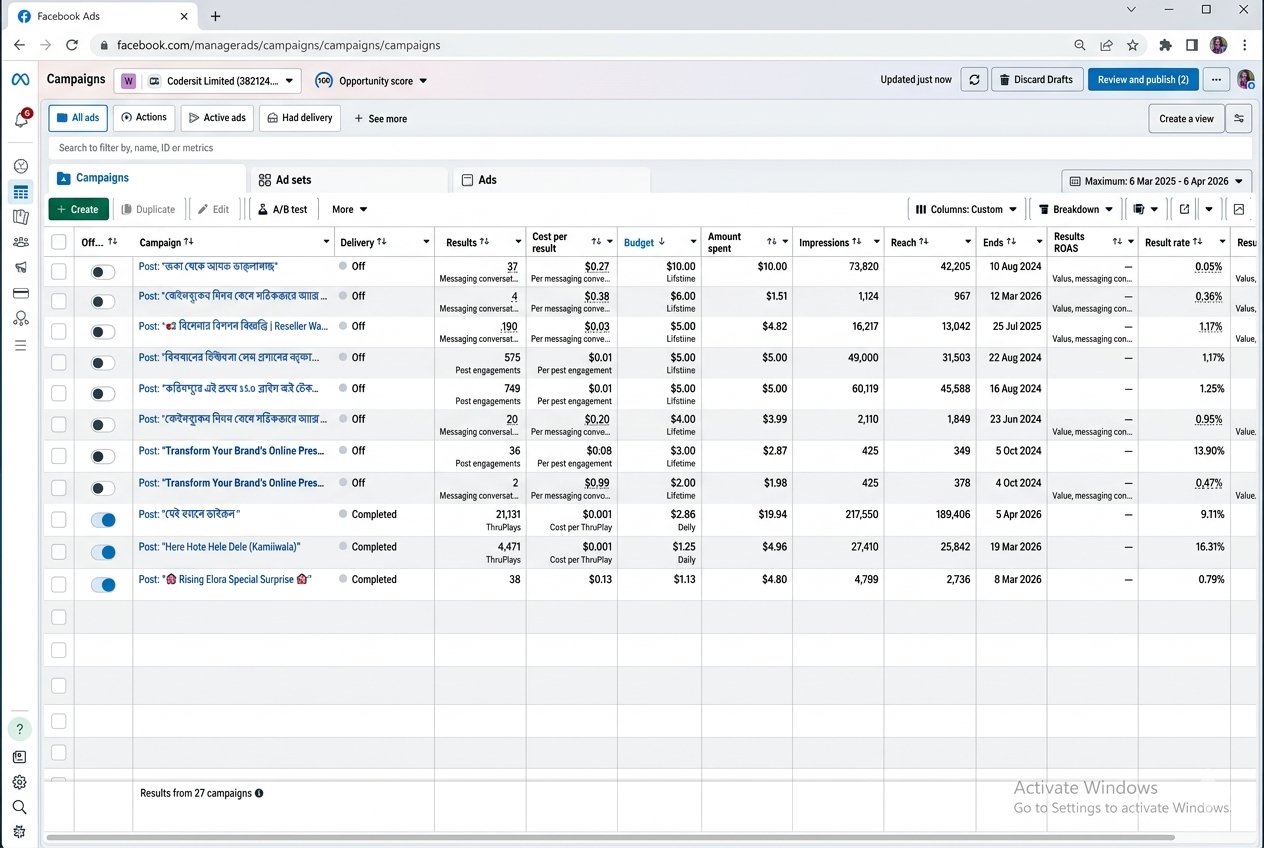Open the Billing card icon in sidebar

click(x=20, y=293)
